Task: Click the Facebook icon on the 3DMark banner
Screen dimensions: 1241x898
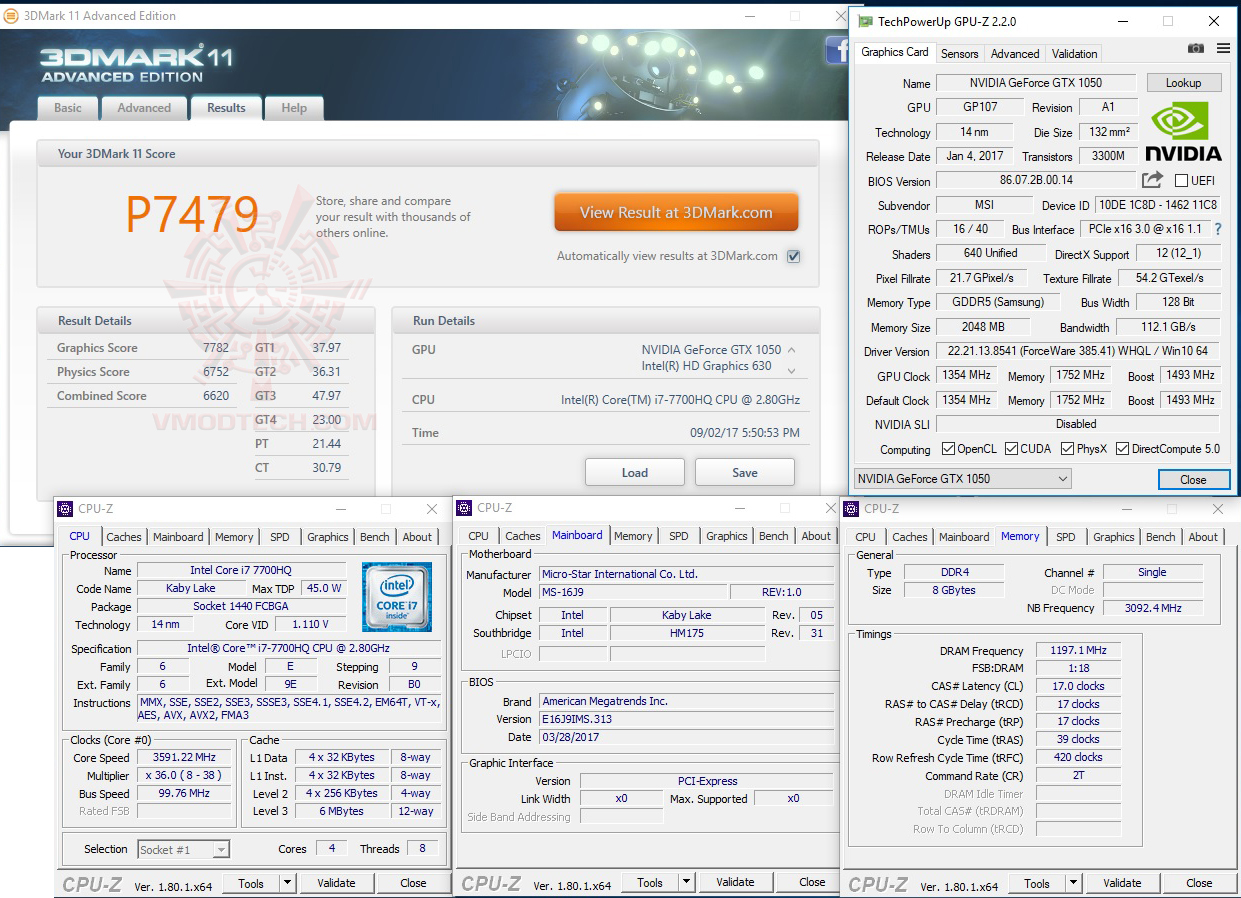Action: 836,51
